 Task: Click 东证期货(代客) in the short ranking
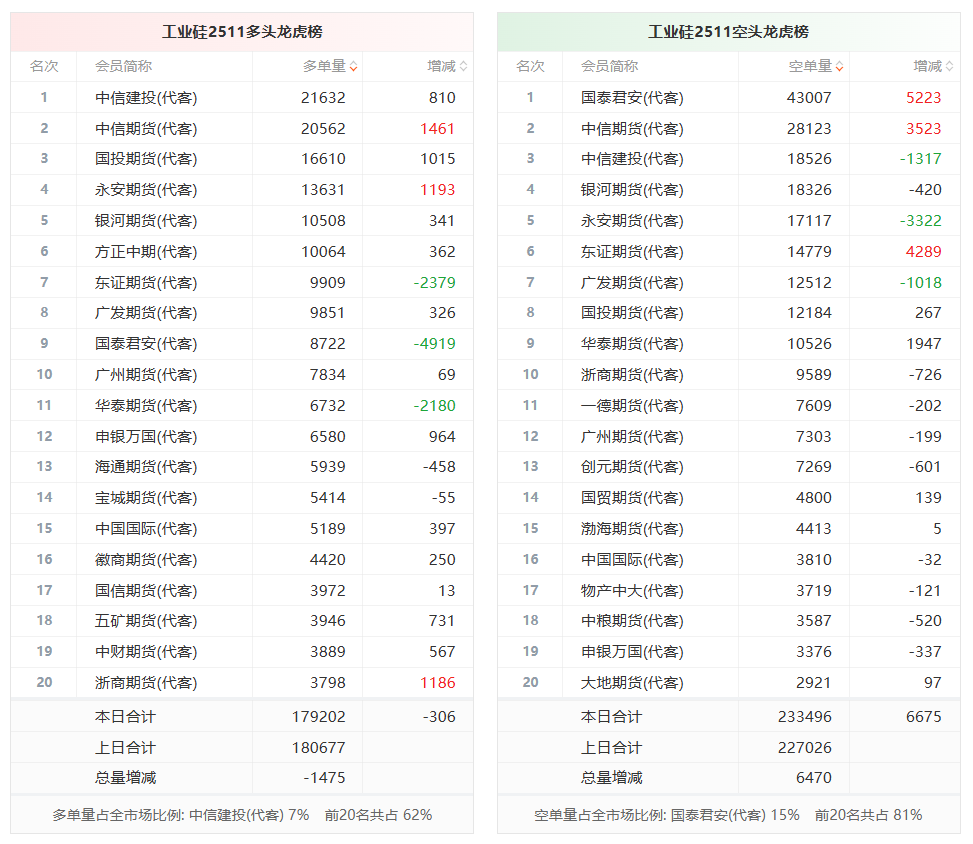coord(632,252)
